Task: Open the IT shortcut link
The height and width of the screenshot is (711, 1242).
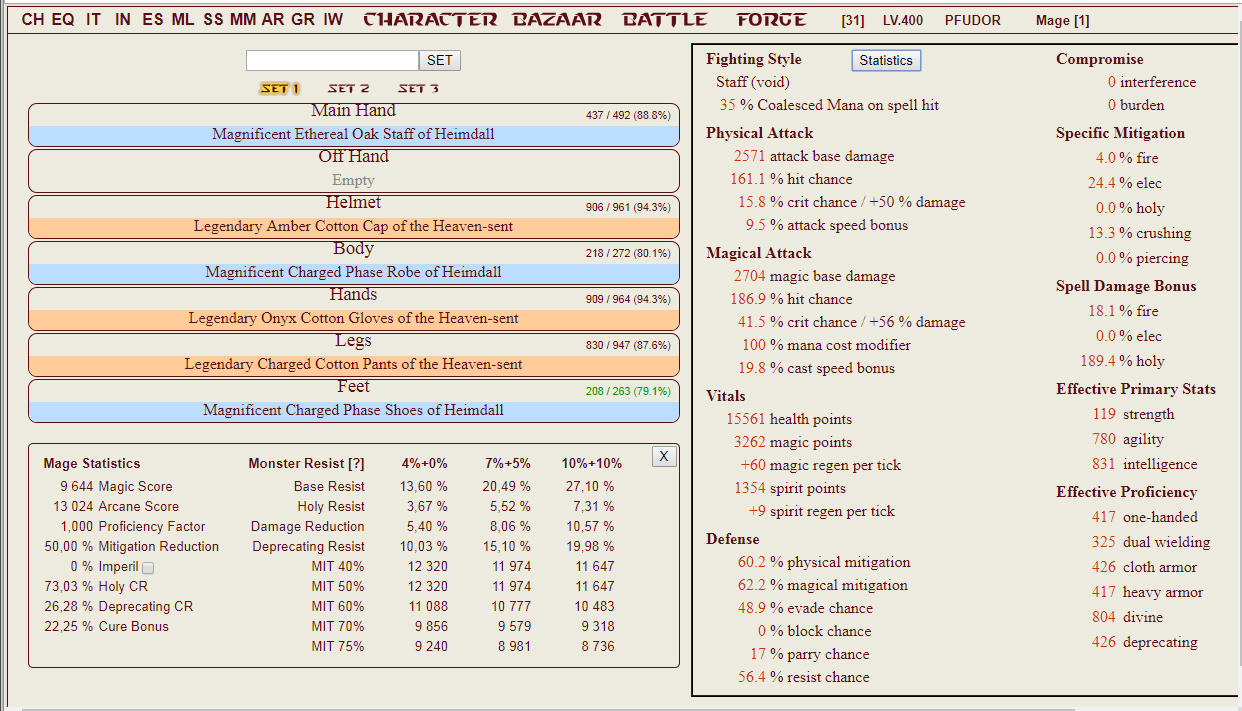Action: (x=93, y=19)
